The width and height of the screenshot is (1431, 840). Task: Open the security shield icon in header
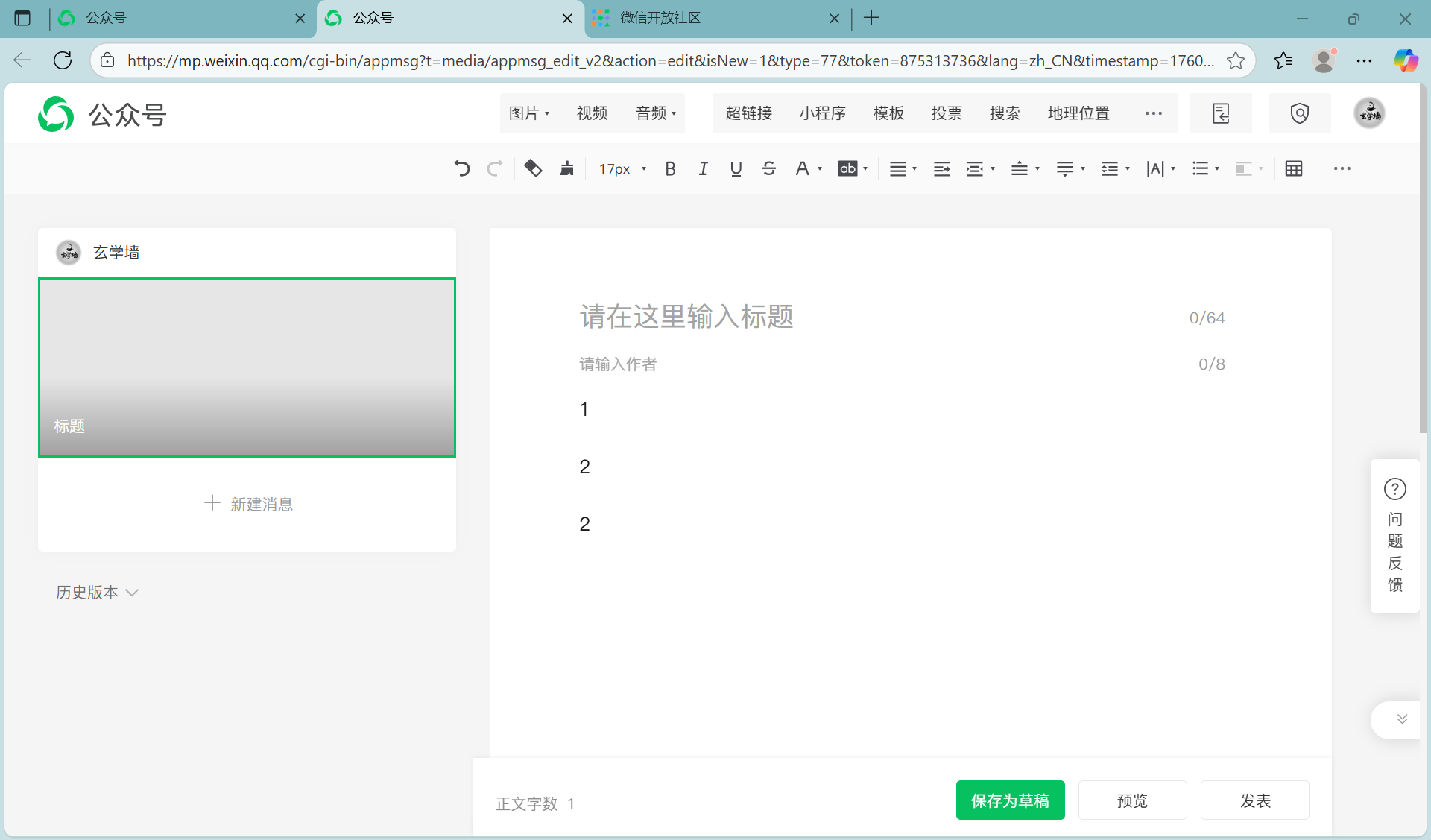[1299, 113]
